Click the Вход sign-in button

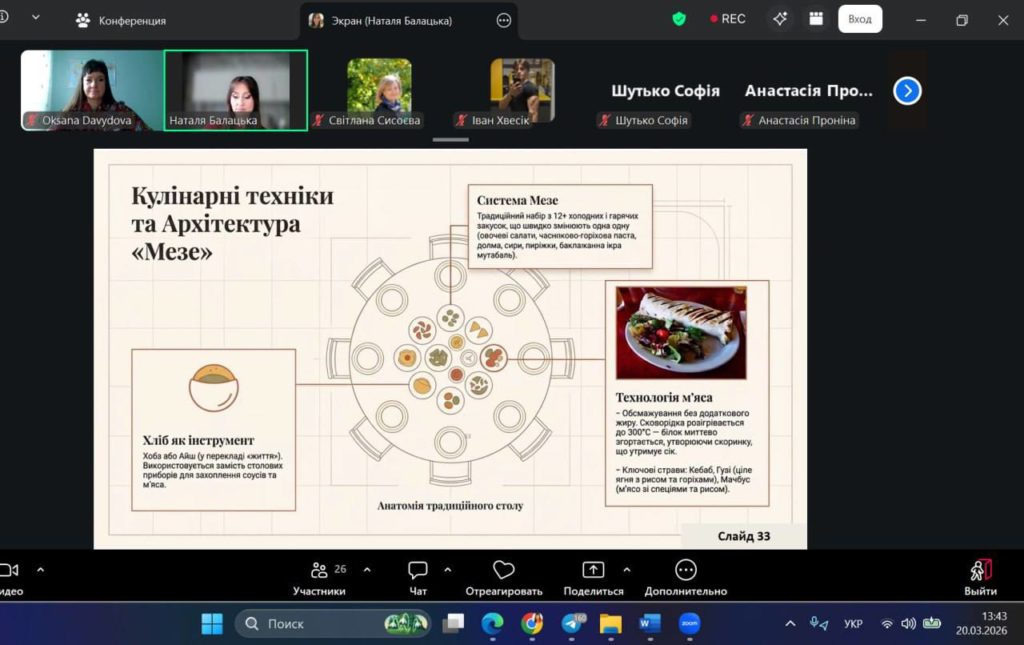pyautogui.click(x=860, y=19)
